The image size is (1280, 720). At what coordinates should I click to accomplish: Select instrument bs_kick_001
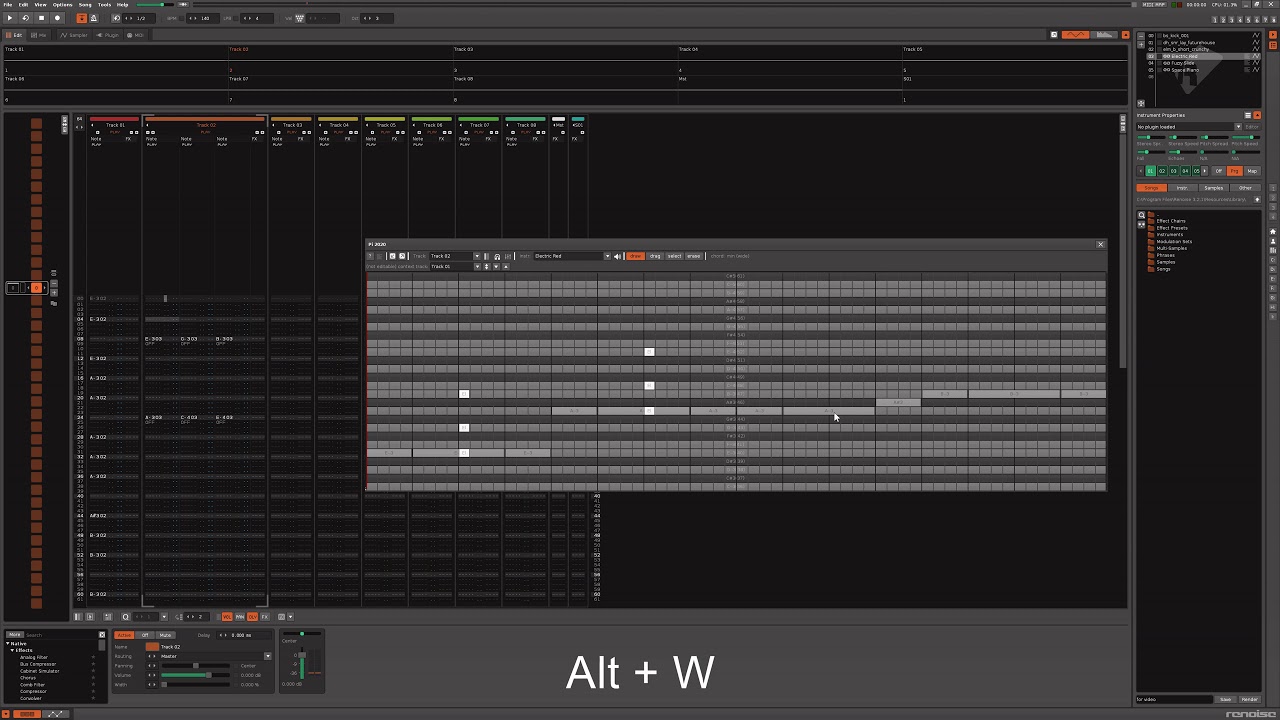pos(1204,35)
